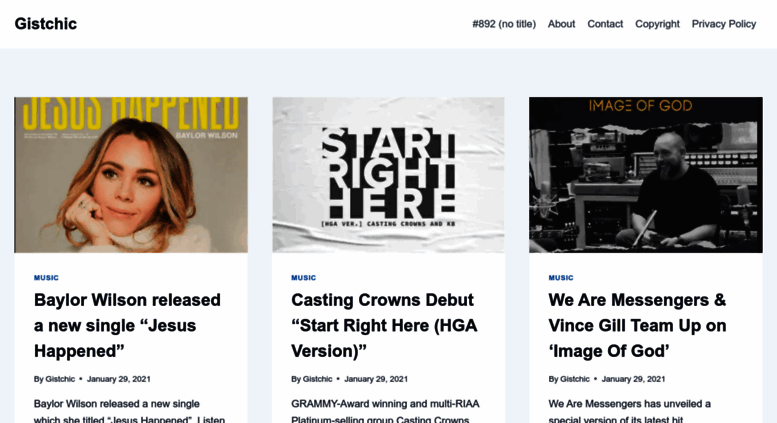Screen dimensions: 777x423
Task: Open the Start Right Here cover image
Action: tap(388, 175)
